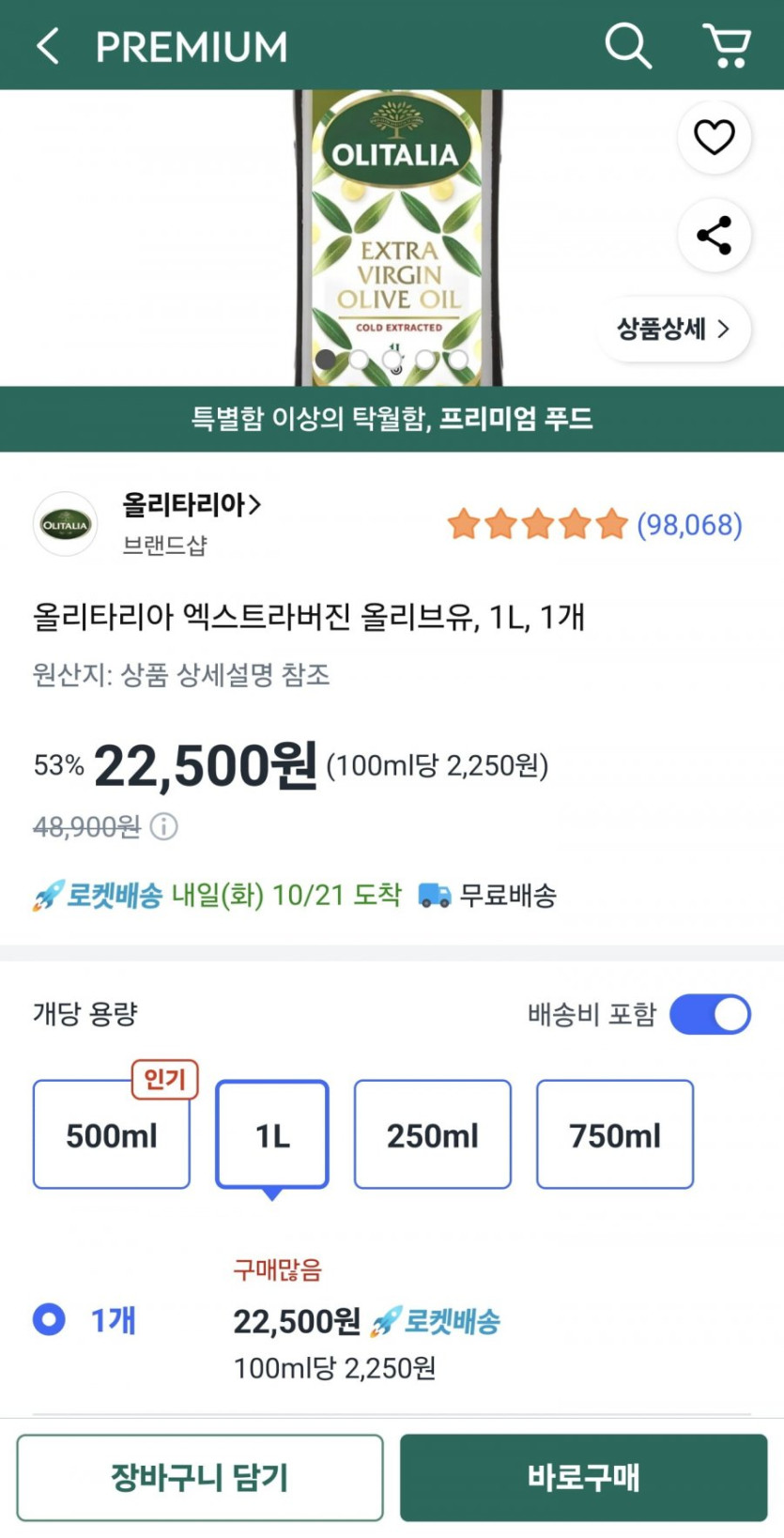This screenshot has width=784, height=1538.
Task: Tap the share icon
Action: pyautogui.click(x=714, y=235)
